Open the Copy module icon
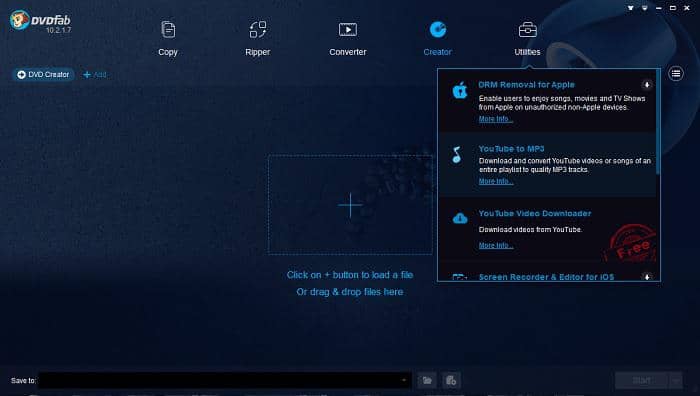Image resolution: width=700 pixels, height=396 pixels. click(168, 30)
